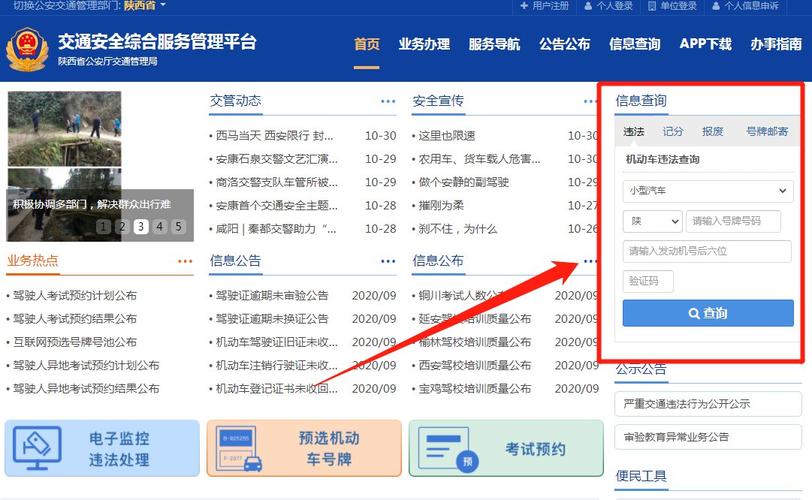Switch to the 违法 query tab
The height and width of the screenshot is (500, 812).
click(633, 131)
